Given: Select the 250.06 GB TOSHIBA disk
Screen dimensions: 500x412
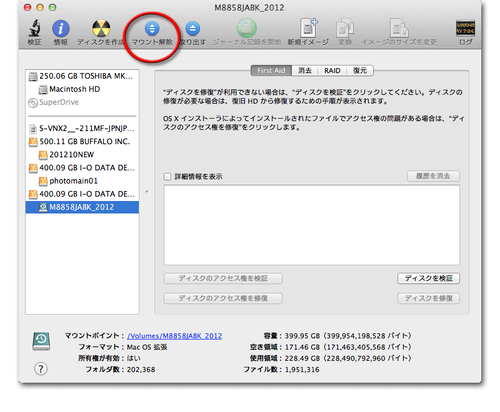Looking at the screenshot, I should [82, 76].
